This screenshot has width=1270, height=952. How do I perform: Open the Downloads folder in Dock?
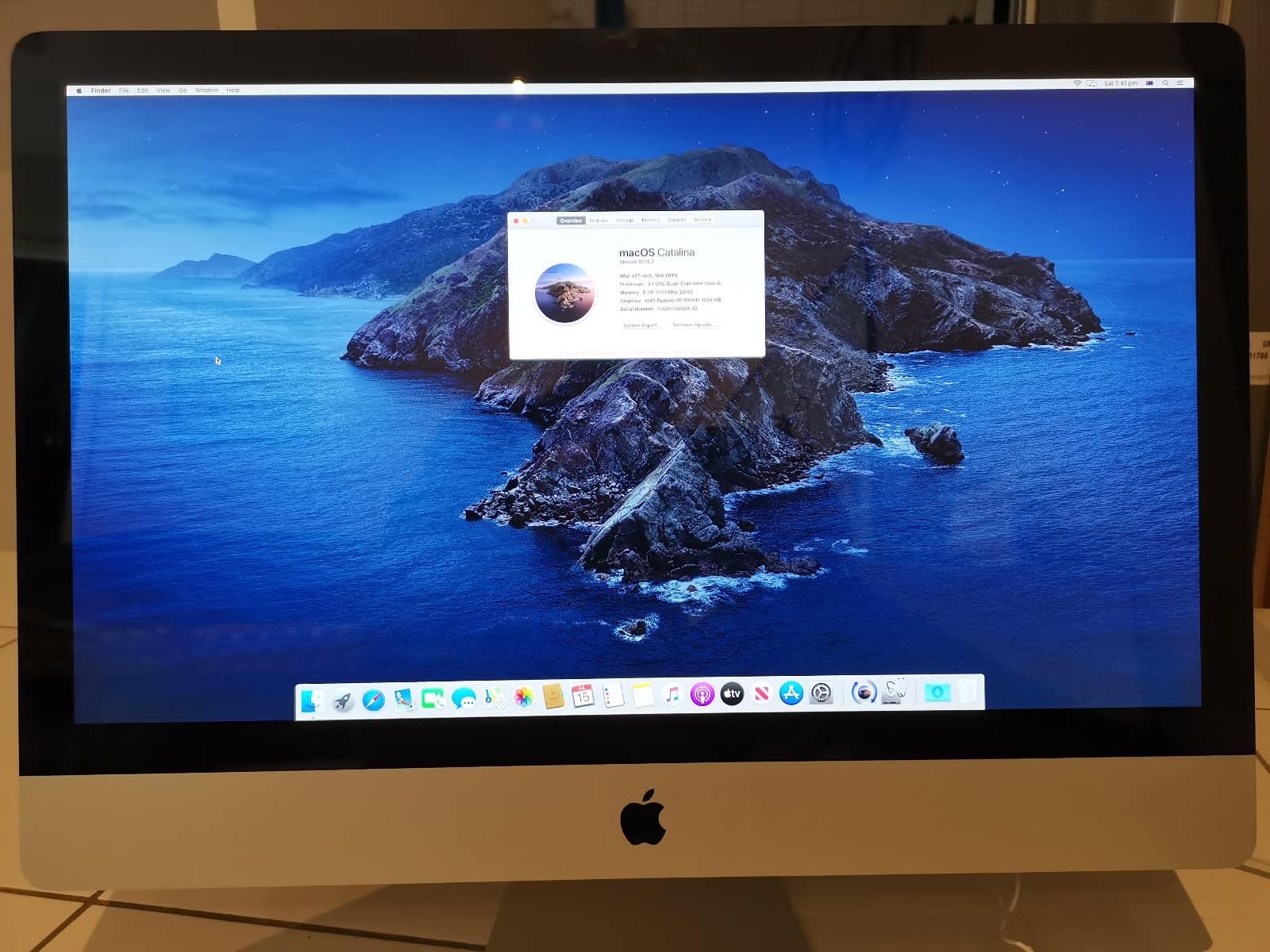937,692
